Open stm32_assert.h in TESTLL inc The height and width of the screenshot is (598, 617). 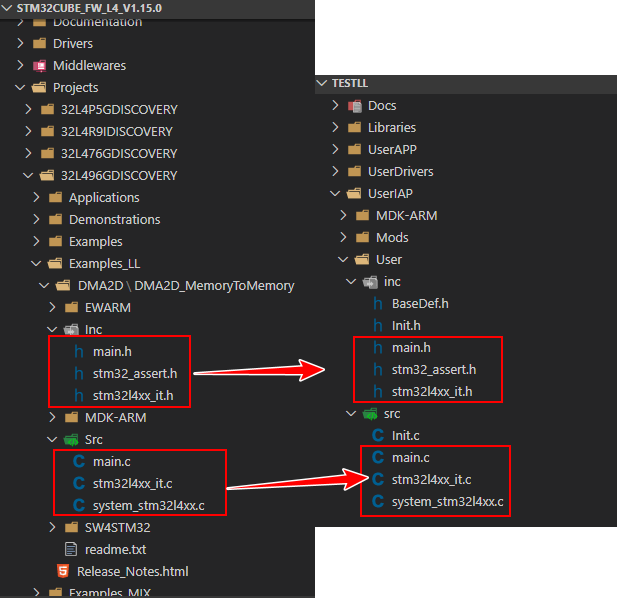[x=434, y=370]
